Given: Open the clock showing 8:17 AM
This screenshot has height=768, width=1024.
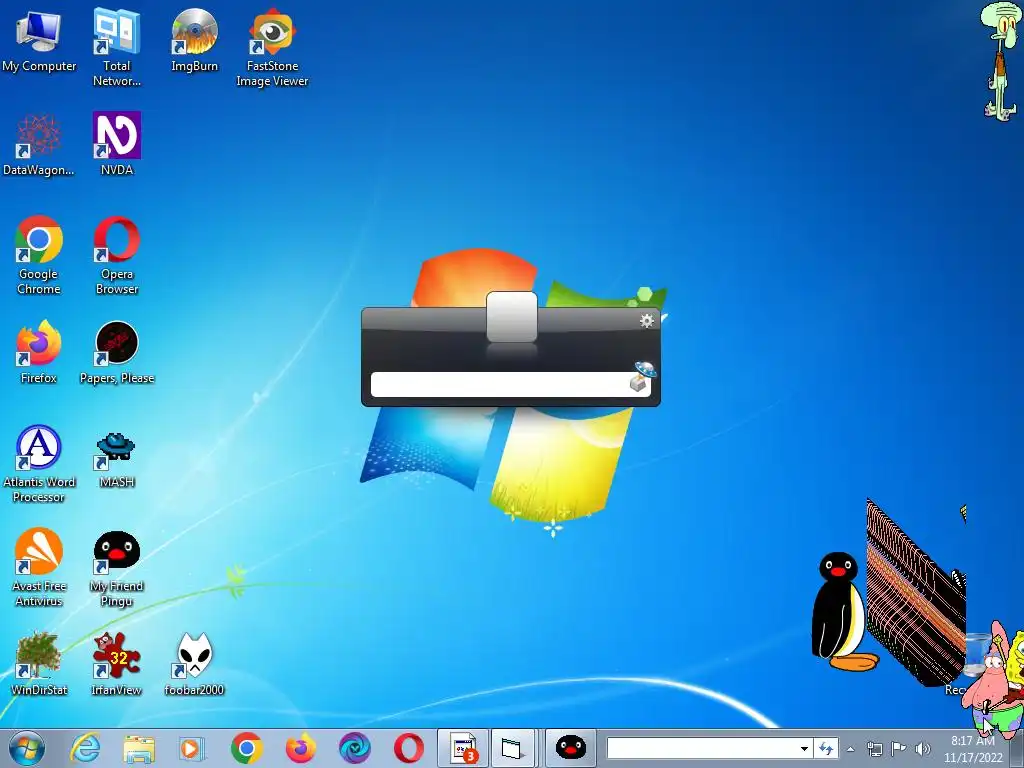Looking at the screenshot, I should coord(973,749).
